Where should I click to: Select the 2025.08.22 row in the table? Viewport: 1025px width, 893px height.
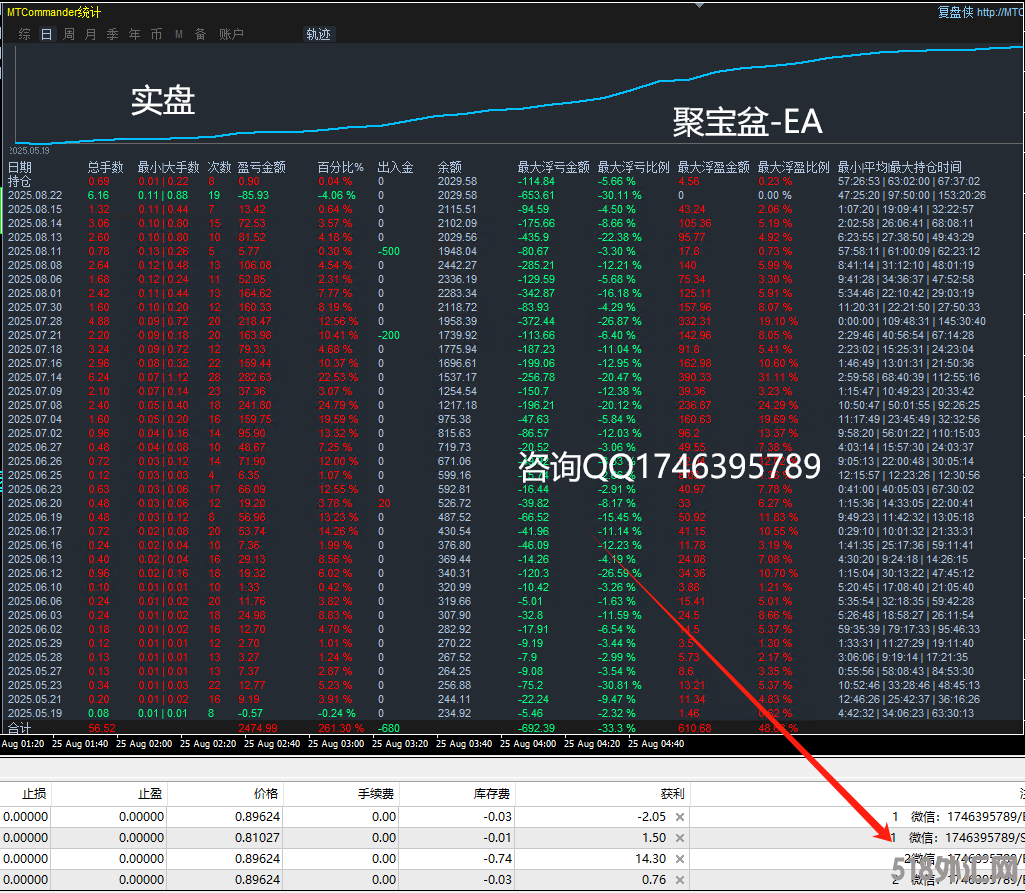point(34,195)
